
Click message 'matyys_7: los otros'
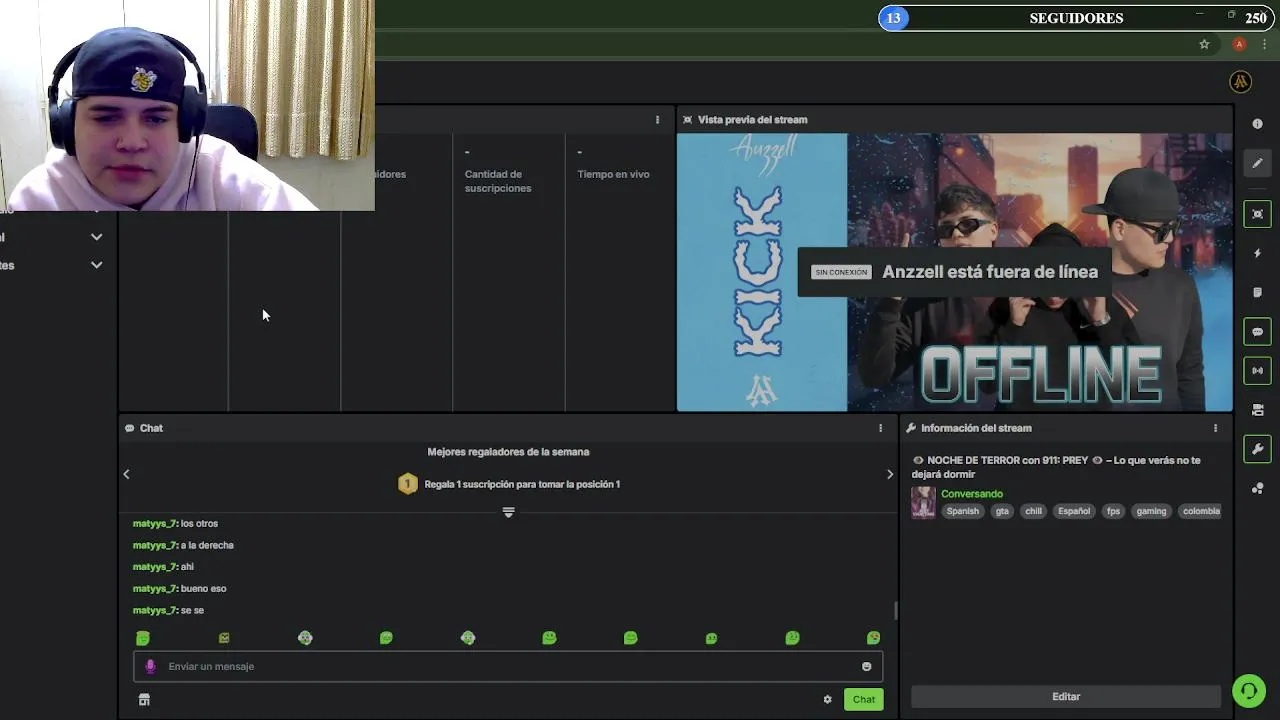click(175, 523)
